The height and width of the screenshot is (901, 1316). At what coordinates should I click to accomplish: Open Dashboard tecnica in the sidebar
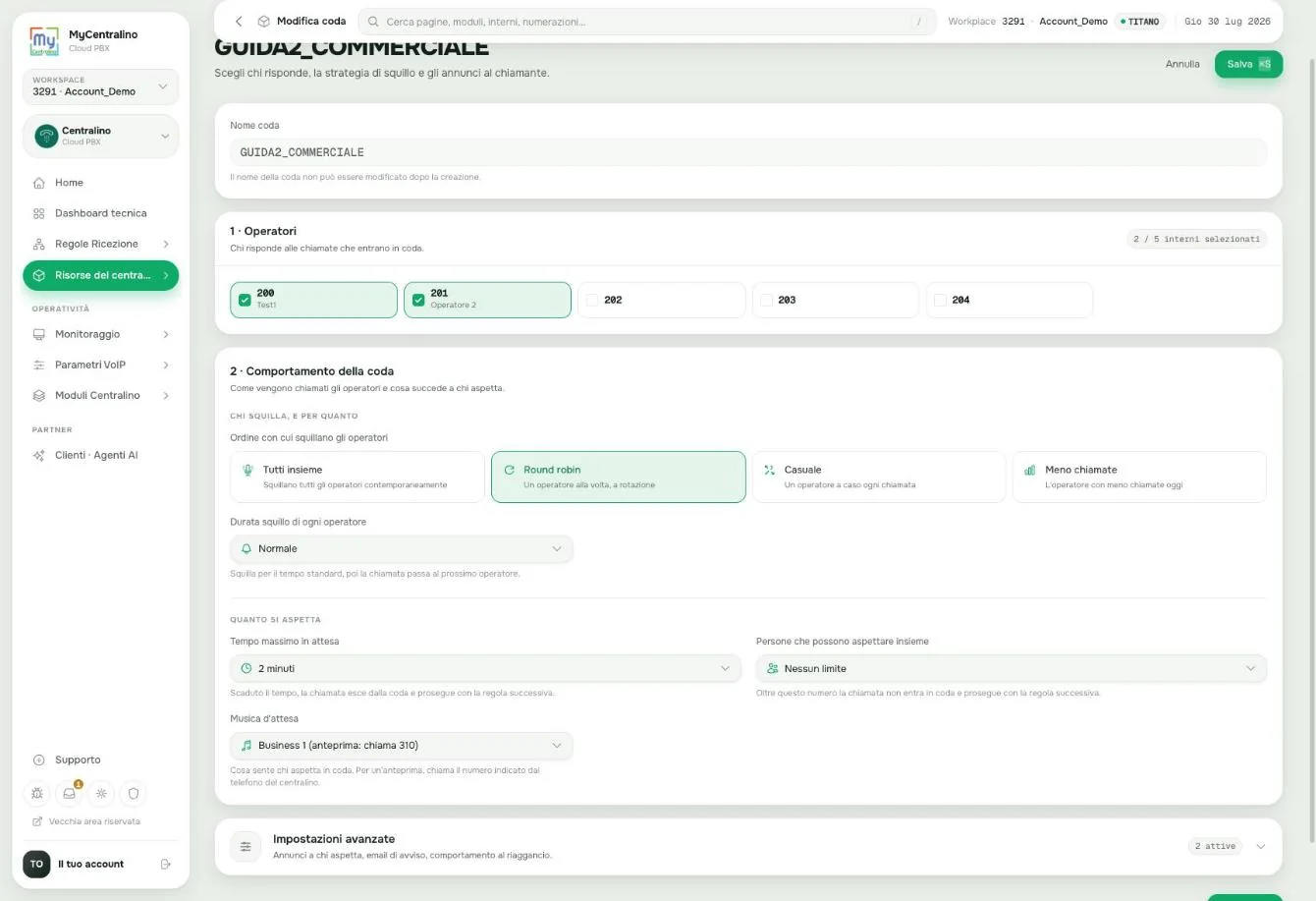coord(101,213)
